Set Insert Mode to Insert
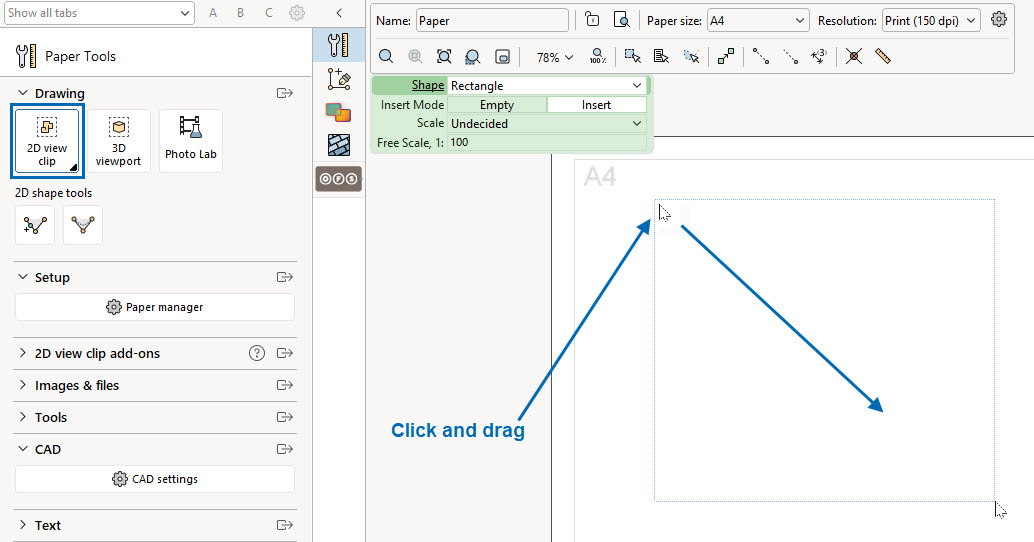Image resolution: width=1034 pixels, height=542 pixels. tap(596, 105)
